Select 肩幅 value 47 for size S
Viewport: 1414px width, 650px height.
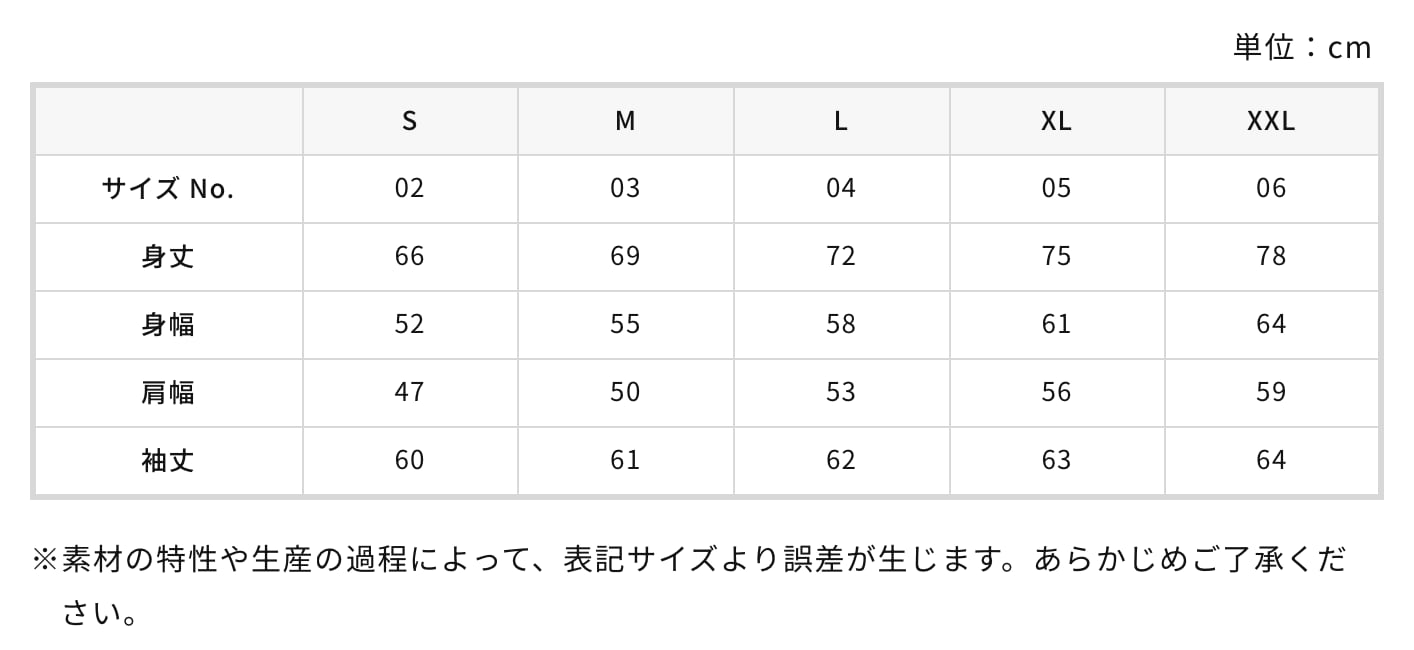point(409,392)
